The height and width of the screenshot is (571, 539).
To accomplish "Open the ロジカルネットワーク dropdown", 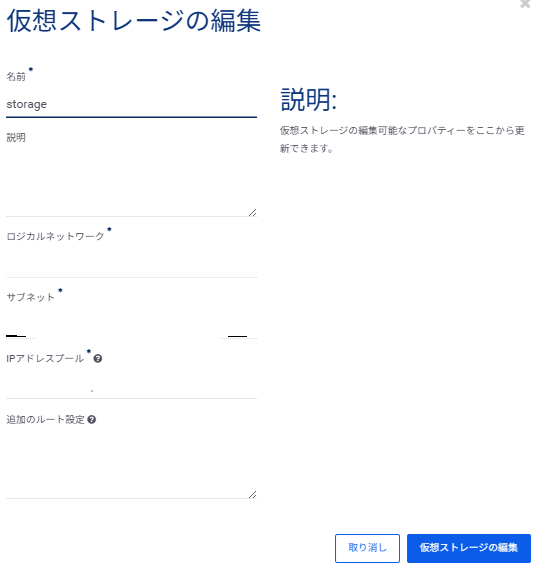I will 131,264.
